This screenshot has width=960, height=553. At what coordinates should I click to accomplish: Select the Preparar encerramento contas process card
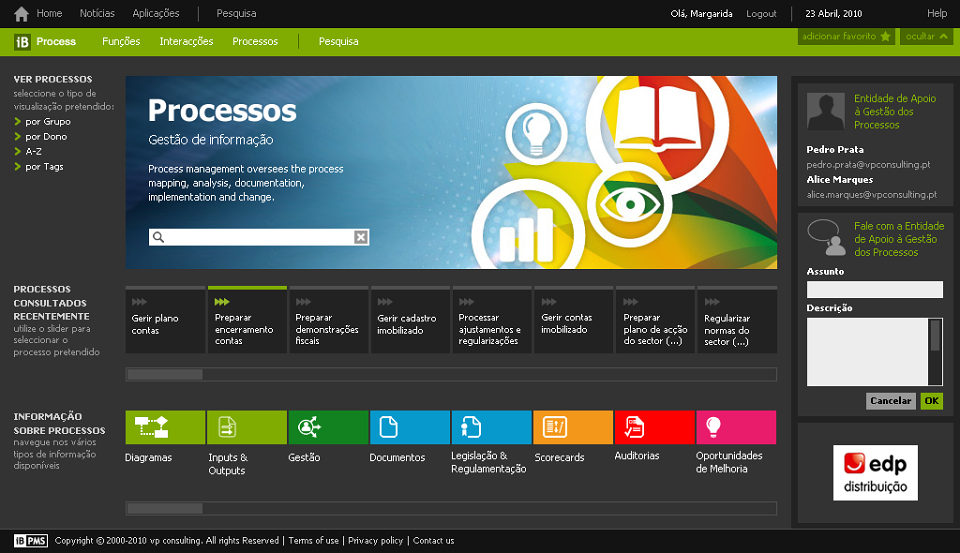(247, 320)
